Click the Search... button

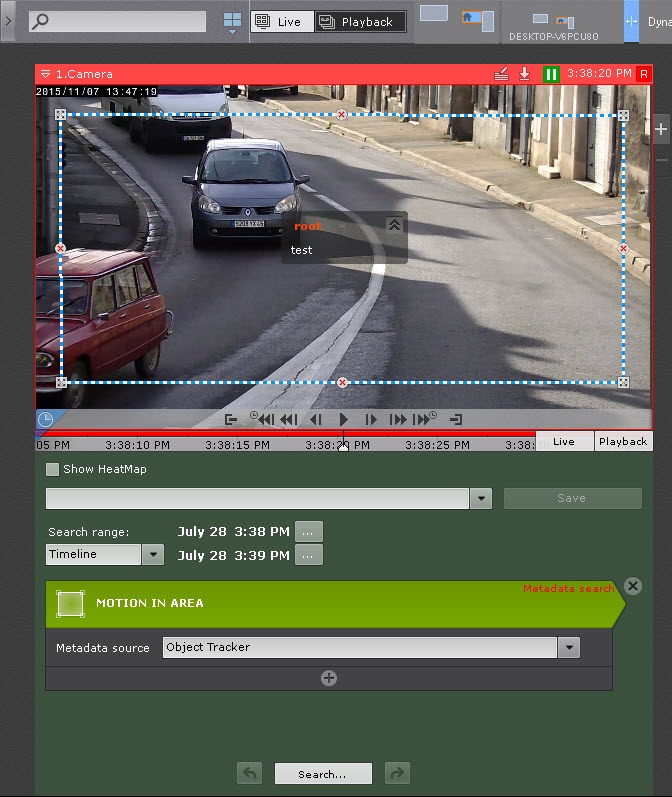pyautogui.click(x=322, y=774)
